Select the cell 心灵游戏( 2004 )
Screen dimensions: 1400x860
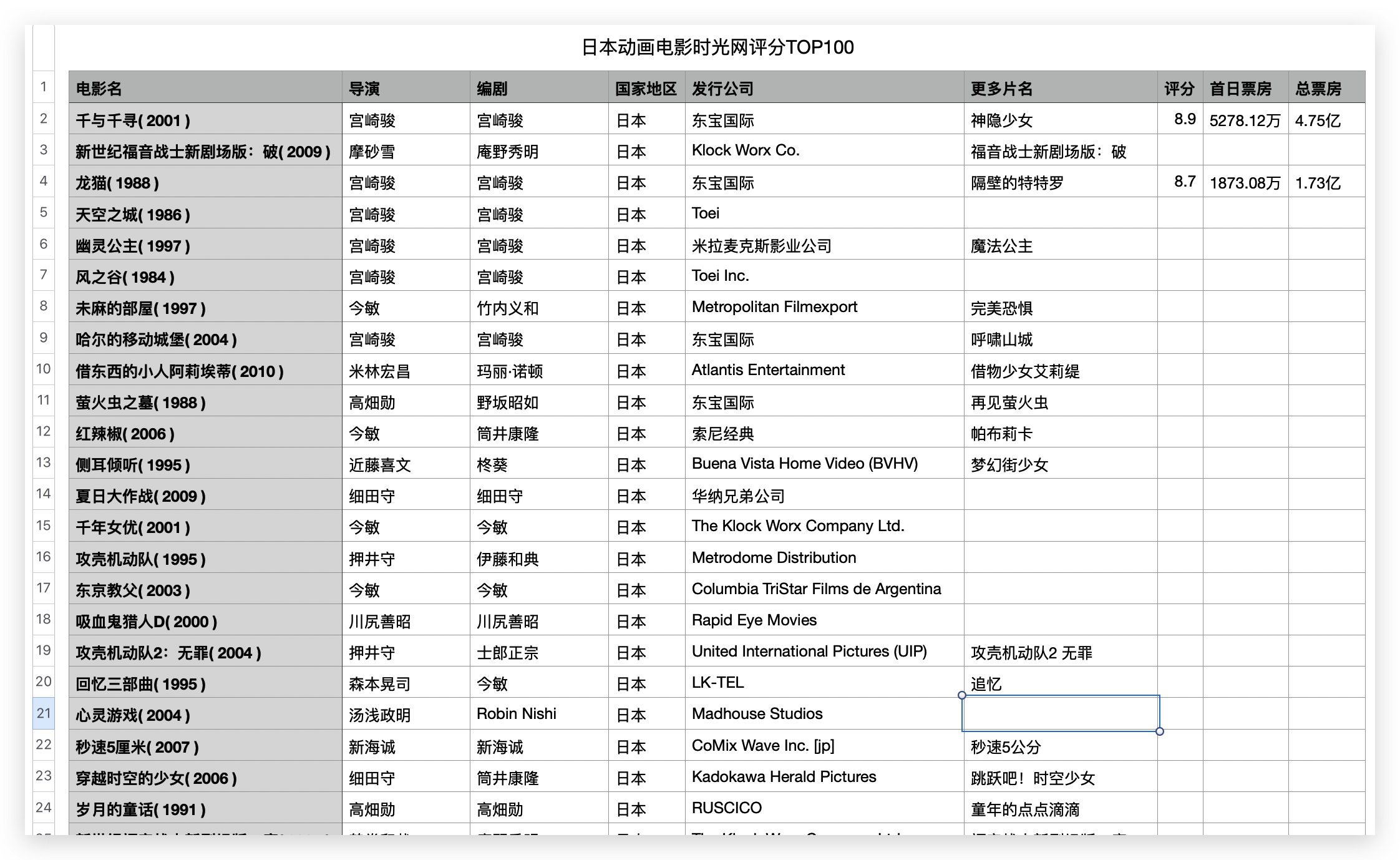click(205, 714)
